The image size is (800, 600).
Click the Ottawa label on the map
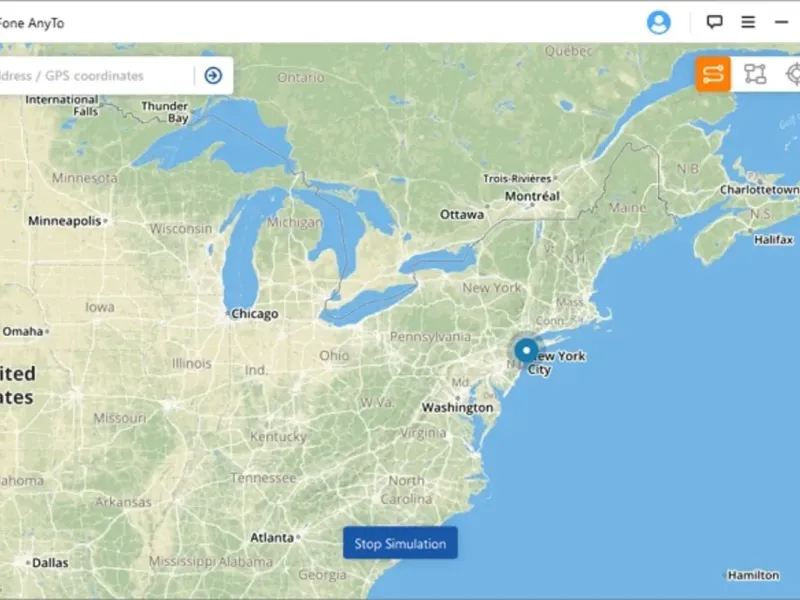[x=462, y=214]
